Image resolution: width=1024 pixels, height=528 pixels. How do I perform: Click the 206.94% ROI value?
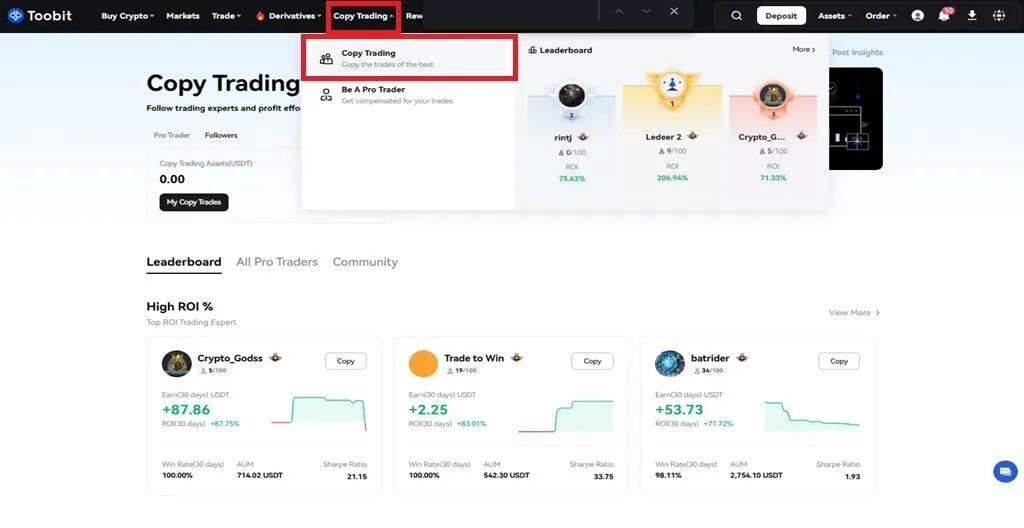(x=672, y=178)
